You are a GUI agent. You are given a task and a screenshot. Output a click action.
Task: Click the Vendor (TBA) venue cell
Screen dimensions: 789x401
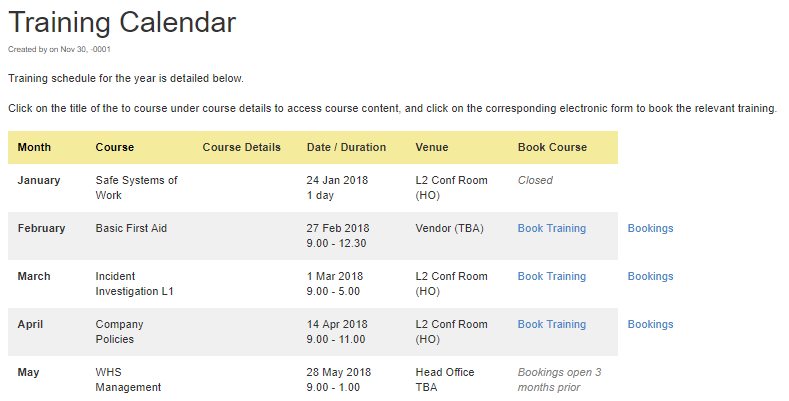point(449,228)
